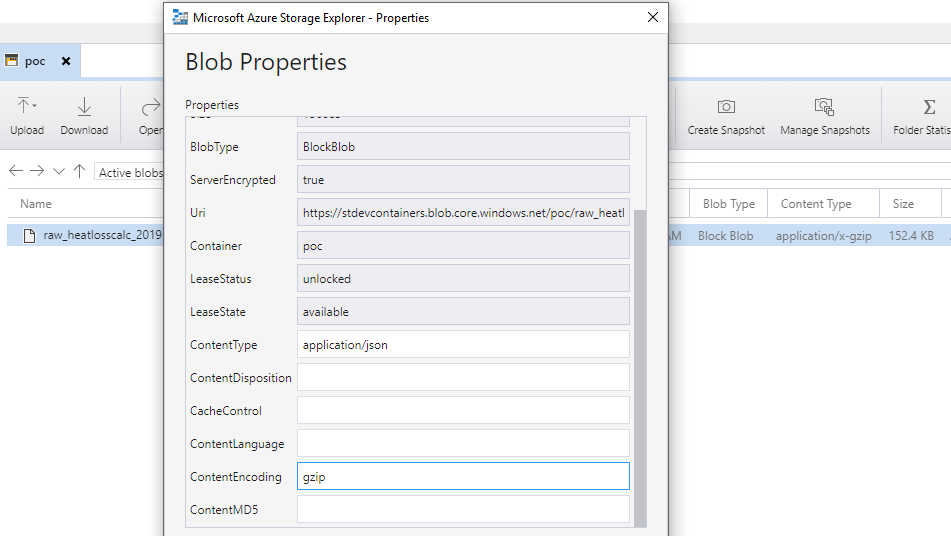Click Create Snapshot camera icon
The width and height of the screenshot is (951, 536).
[x=726, y=107]
